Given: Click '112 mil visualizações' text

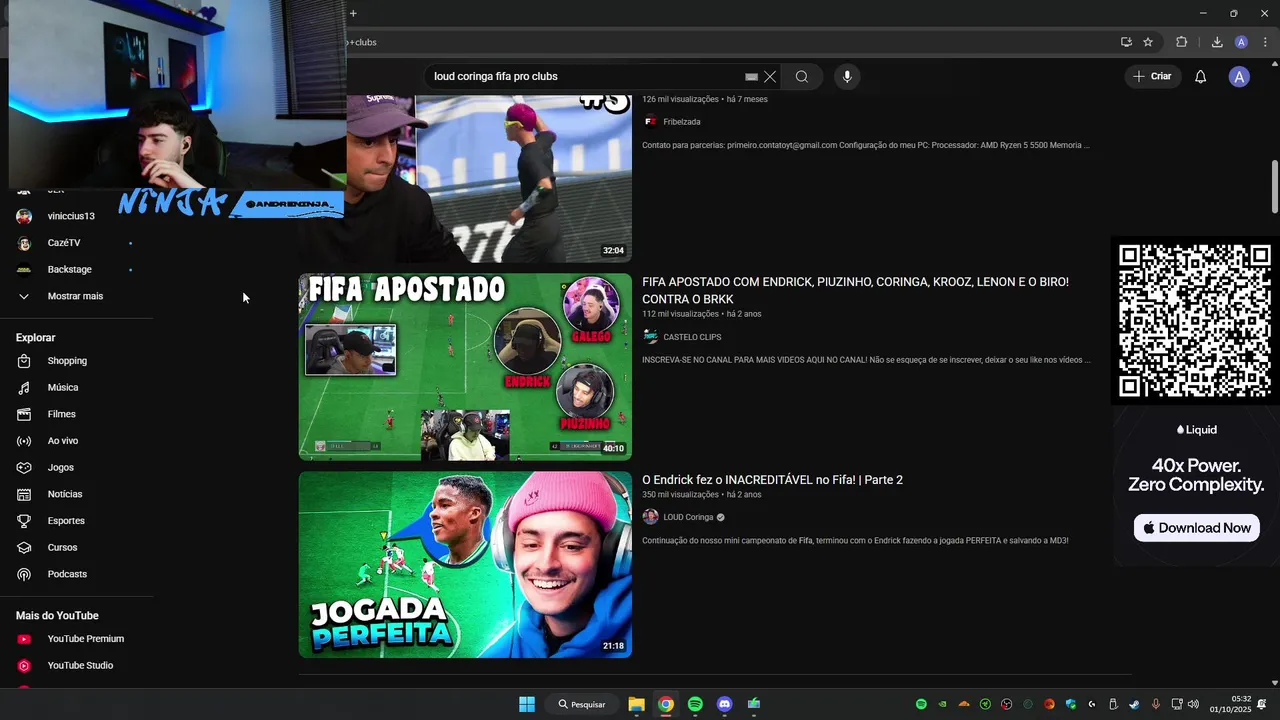Looking at the screenshot, I should point(680,314).
